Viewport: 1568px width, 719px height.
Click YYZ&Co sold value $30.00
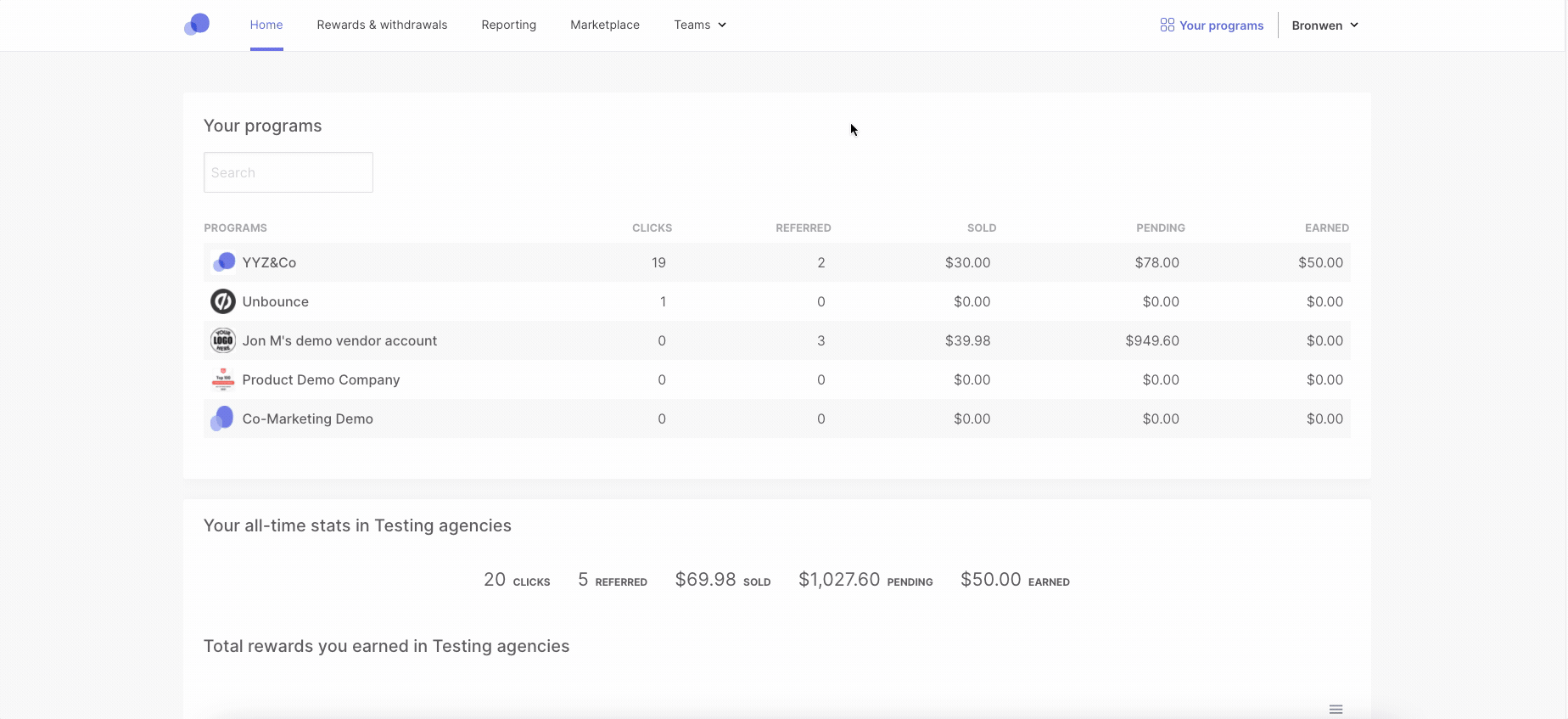coord(967,262)
